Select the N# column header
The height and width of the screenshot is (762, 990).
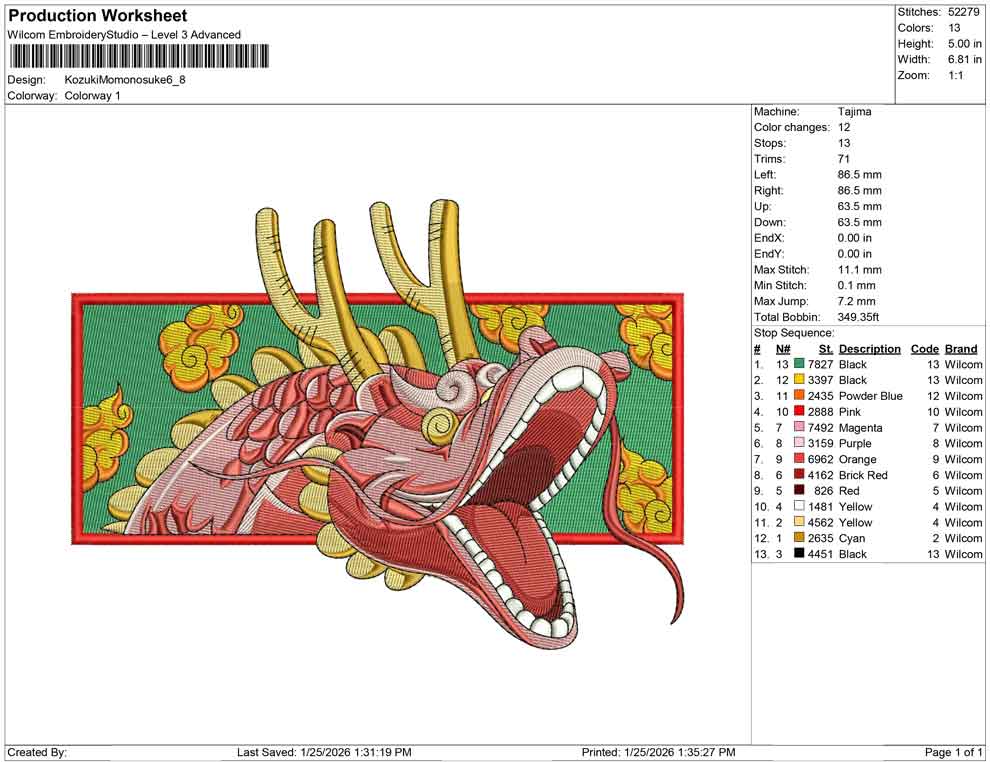(x=783, y=348)
